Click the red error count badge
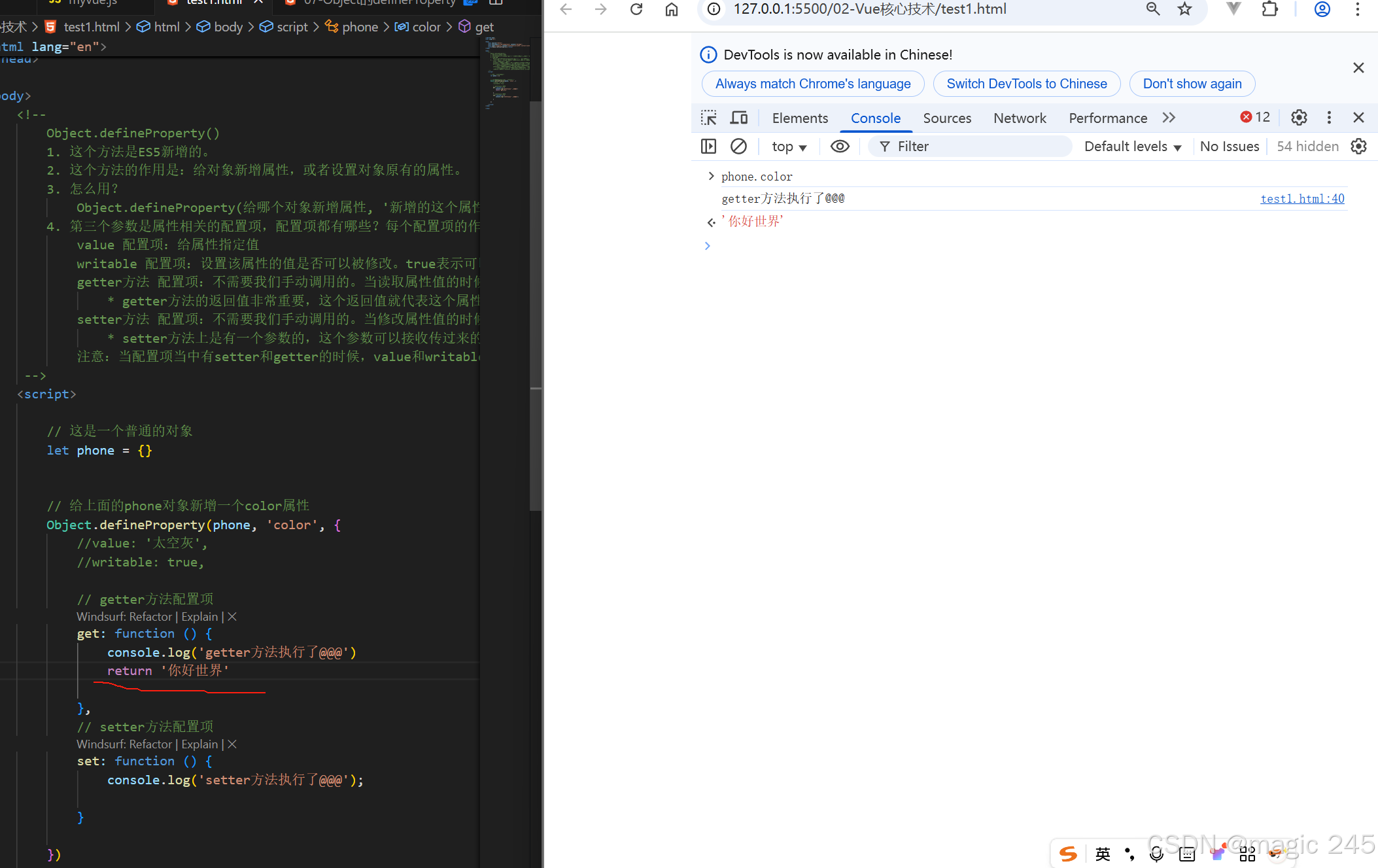The width and height of the screenshot is (1378, 868). click(x=1254, y=117)
